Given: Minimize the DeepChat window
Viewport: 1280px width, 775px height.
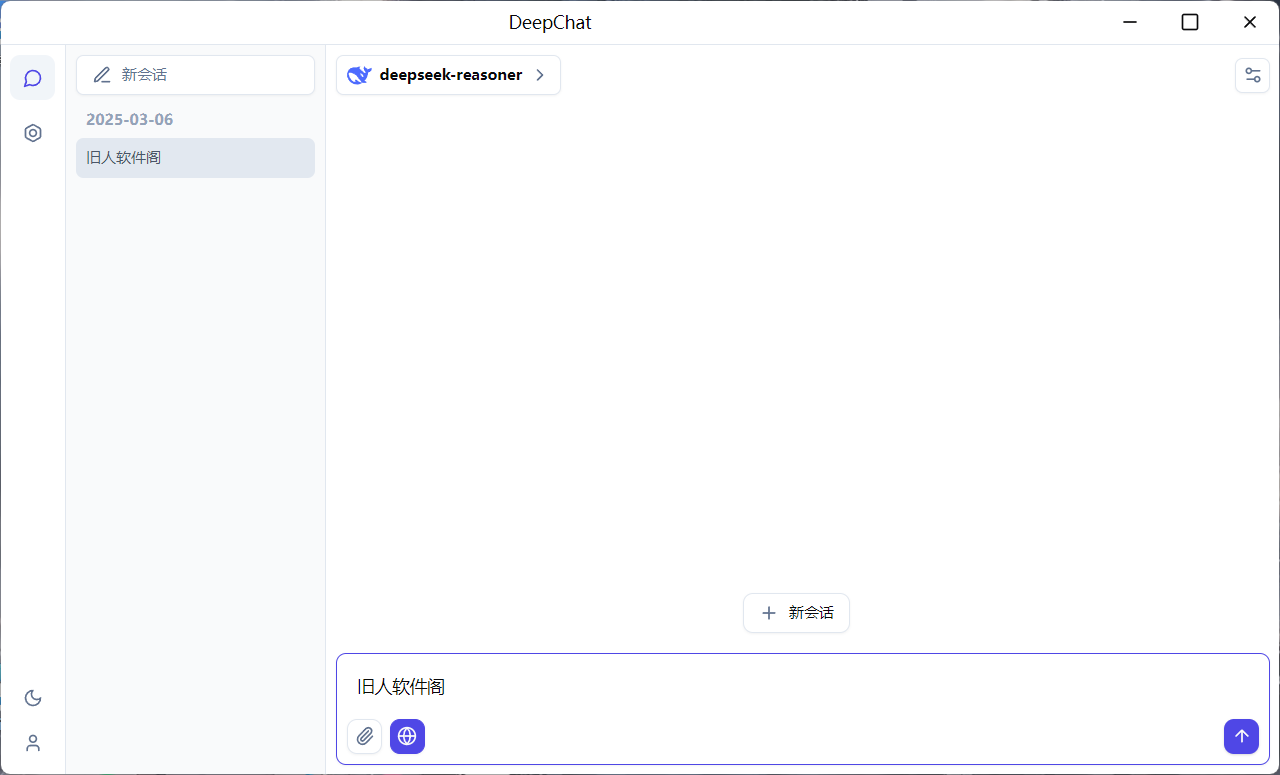Looking at the screenshot, I should point(1130,22).
